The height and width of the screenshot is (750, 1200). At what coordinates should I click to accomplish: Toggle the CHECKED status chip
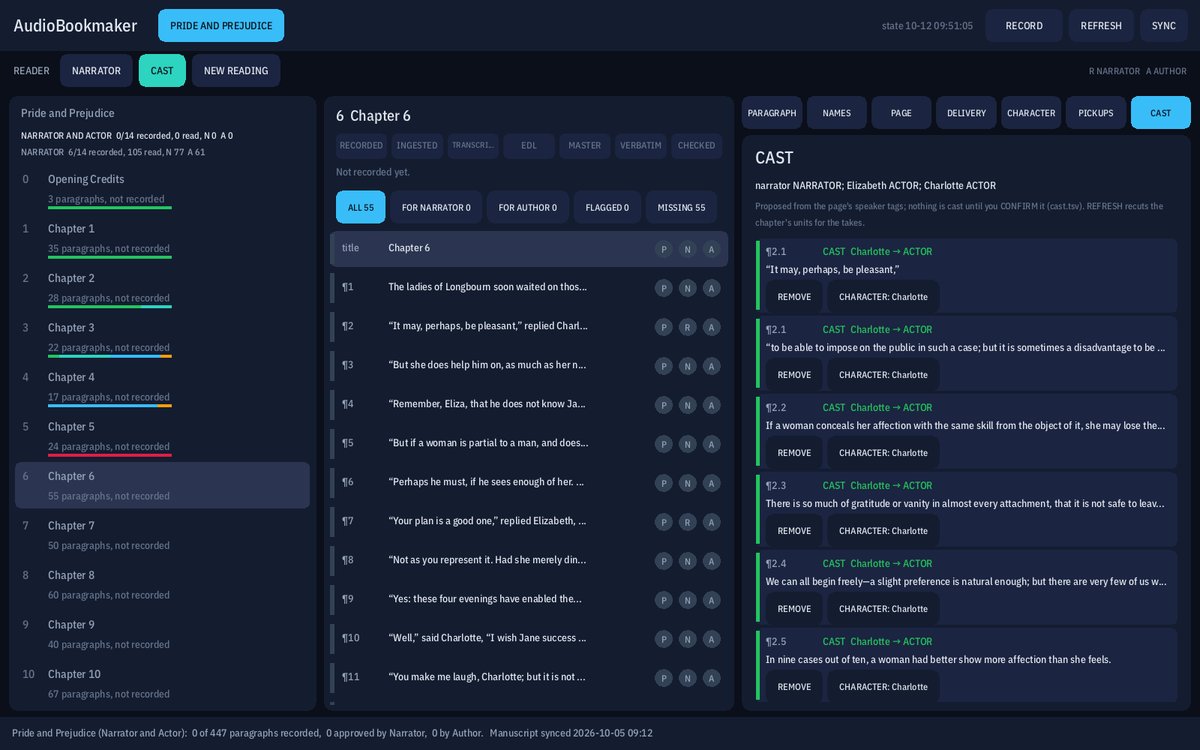coord(697,146)
